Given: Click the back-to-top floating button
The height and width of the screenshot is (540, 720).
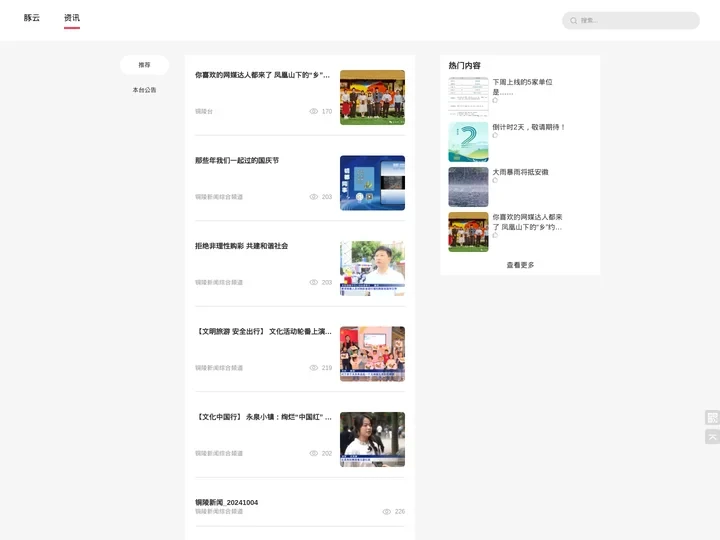Looking at the screenshot, I should [x=712, y=436].
